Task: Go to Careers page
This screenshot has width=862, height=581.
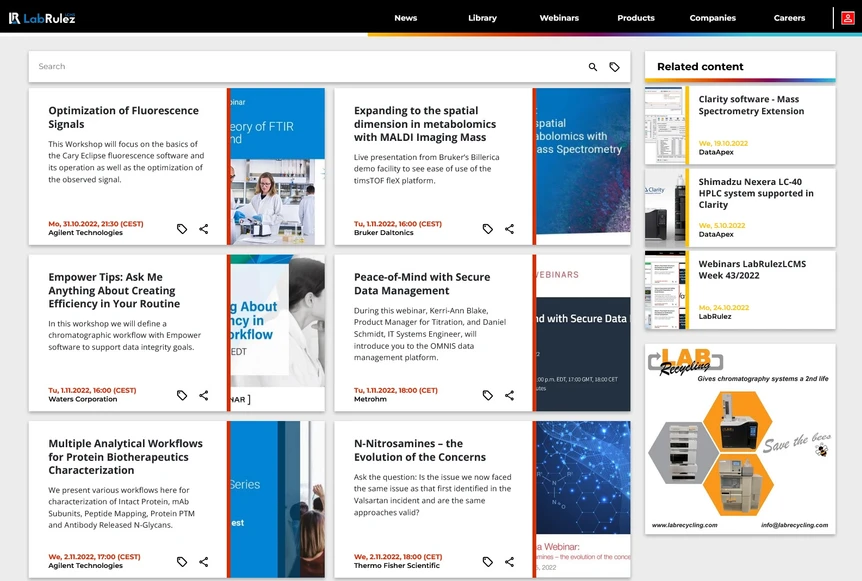Action: [789, 18]
